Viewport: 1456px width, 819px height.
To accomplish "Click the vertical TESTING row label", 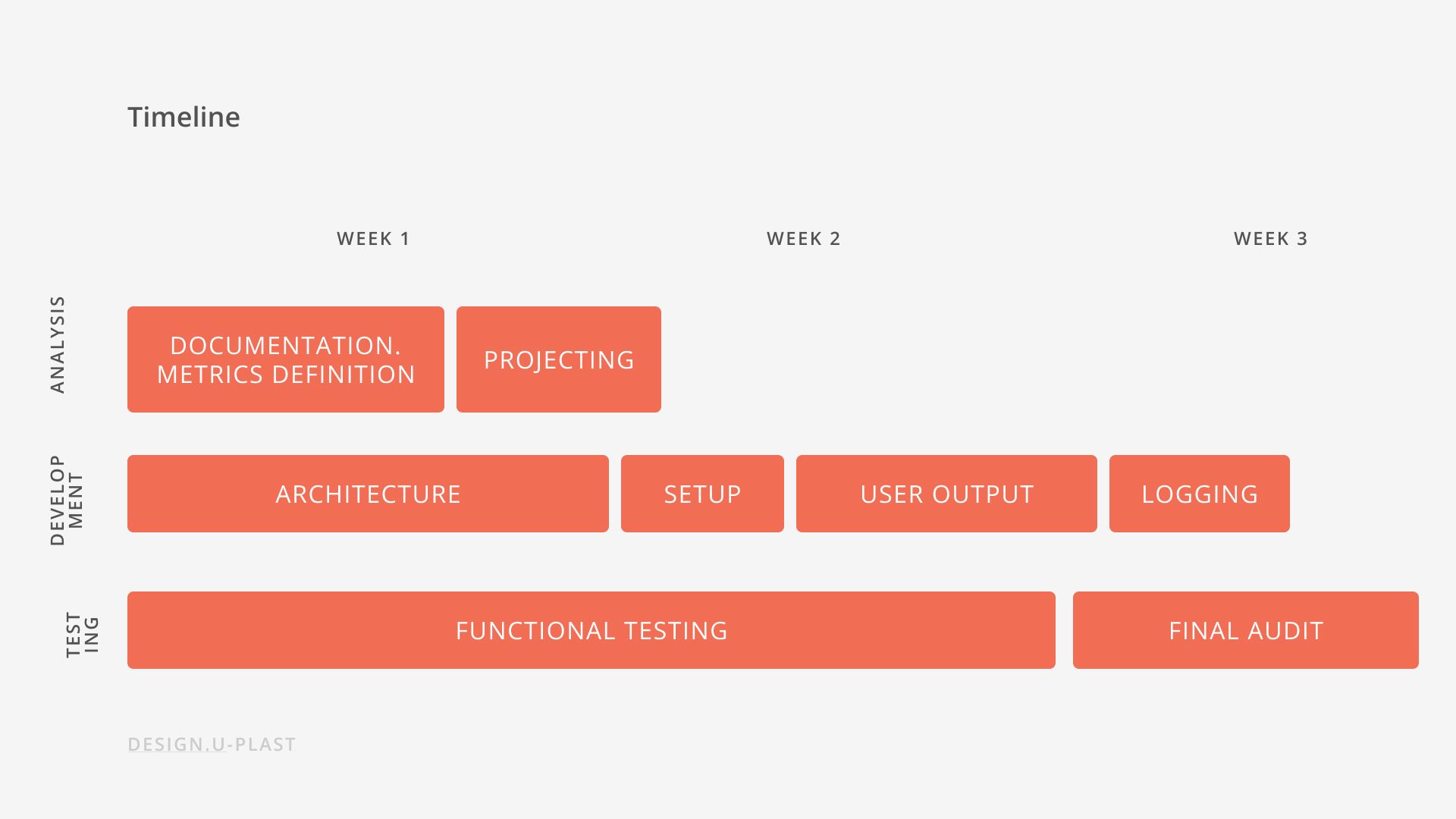I will [82, 634].
